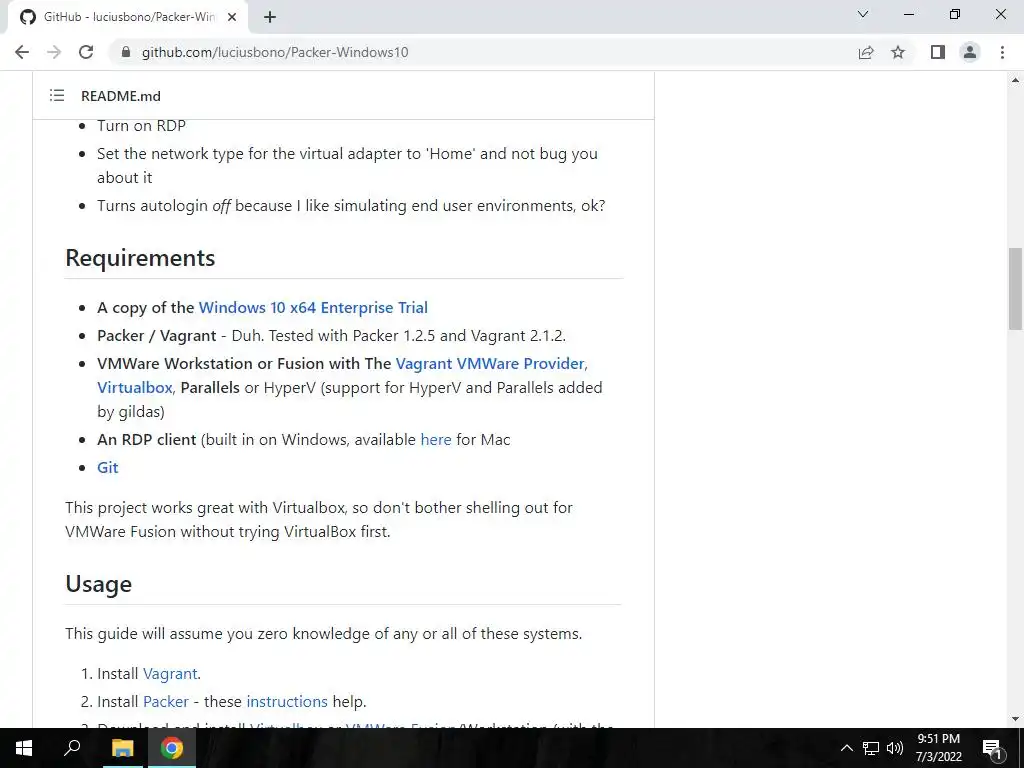Viewport: 1024px width, 768px height.
Task: Open the clock showing 9:51 PM
Action: pyautogui.click(x=938, y=748)
